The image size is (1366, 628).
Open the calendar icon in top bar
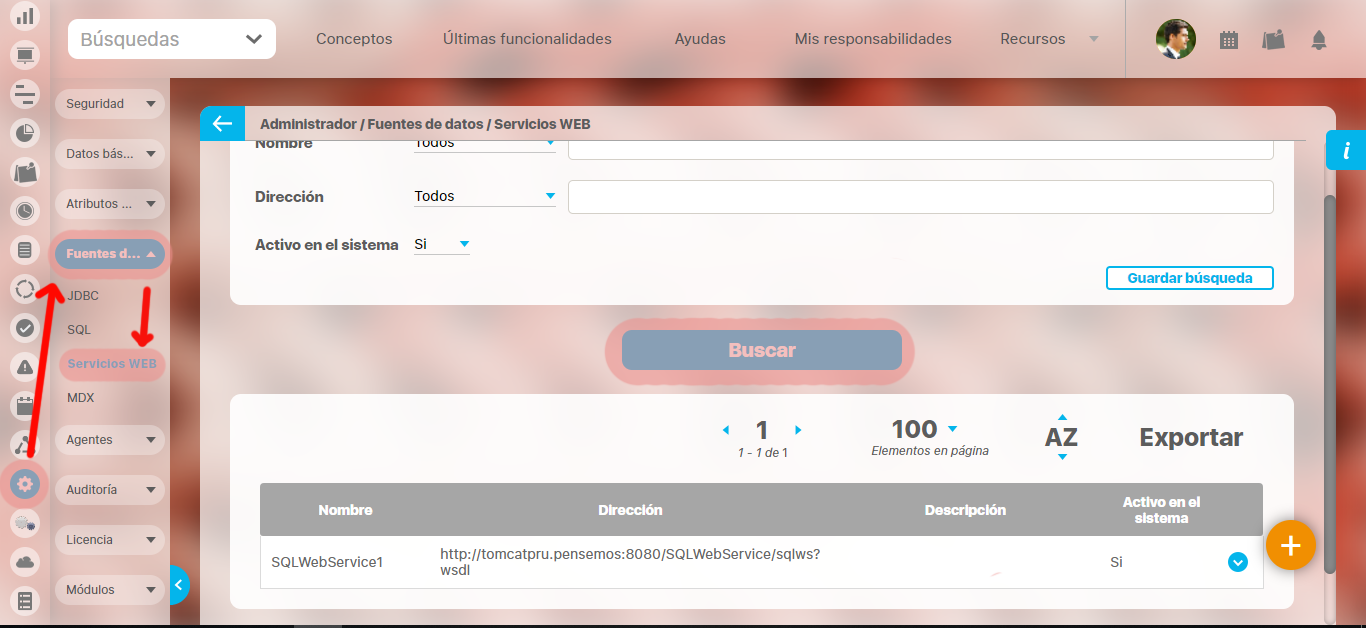(1229, 40)
